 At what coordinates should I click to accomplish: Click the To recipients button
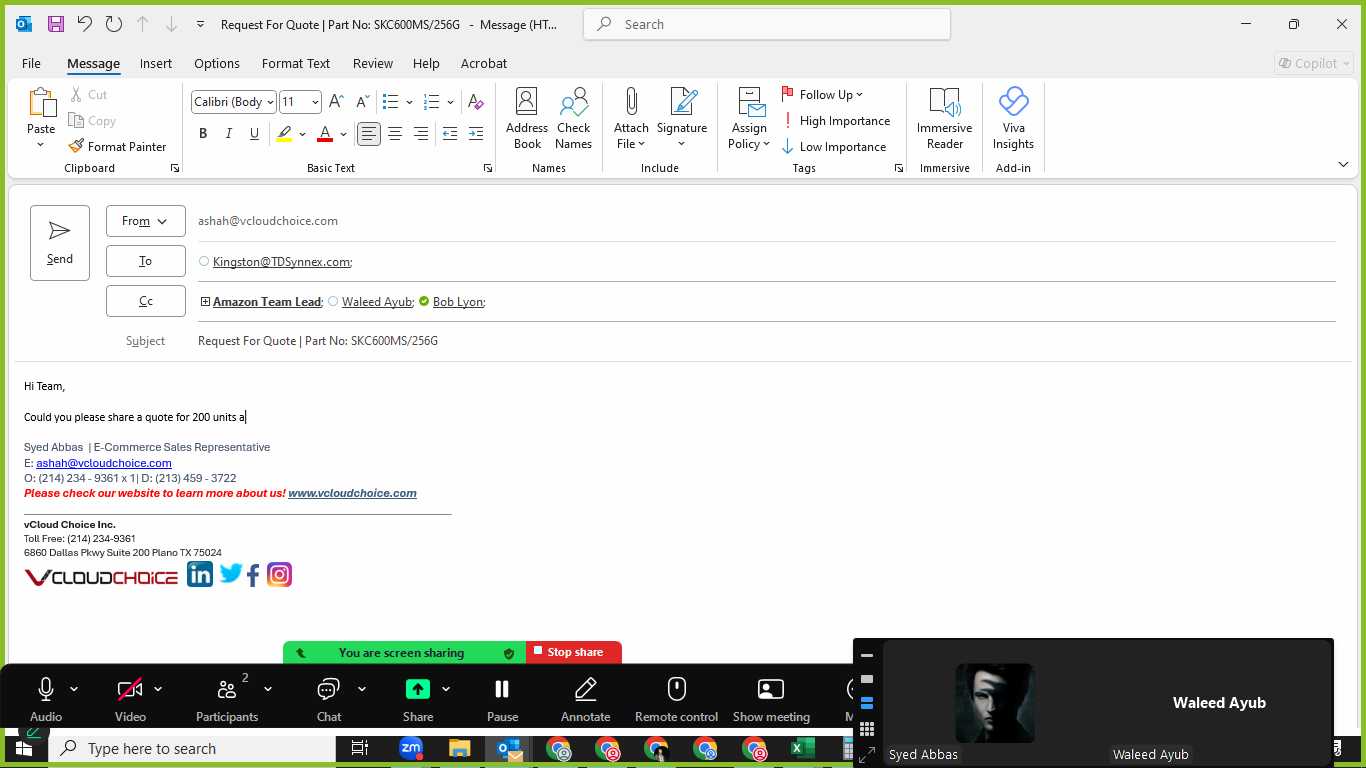146,261
